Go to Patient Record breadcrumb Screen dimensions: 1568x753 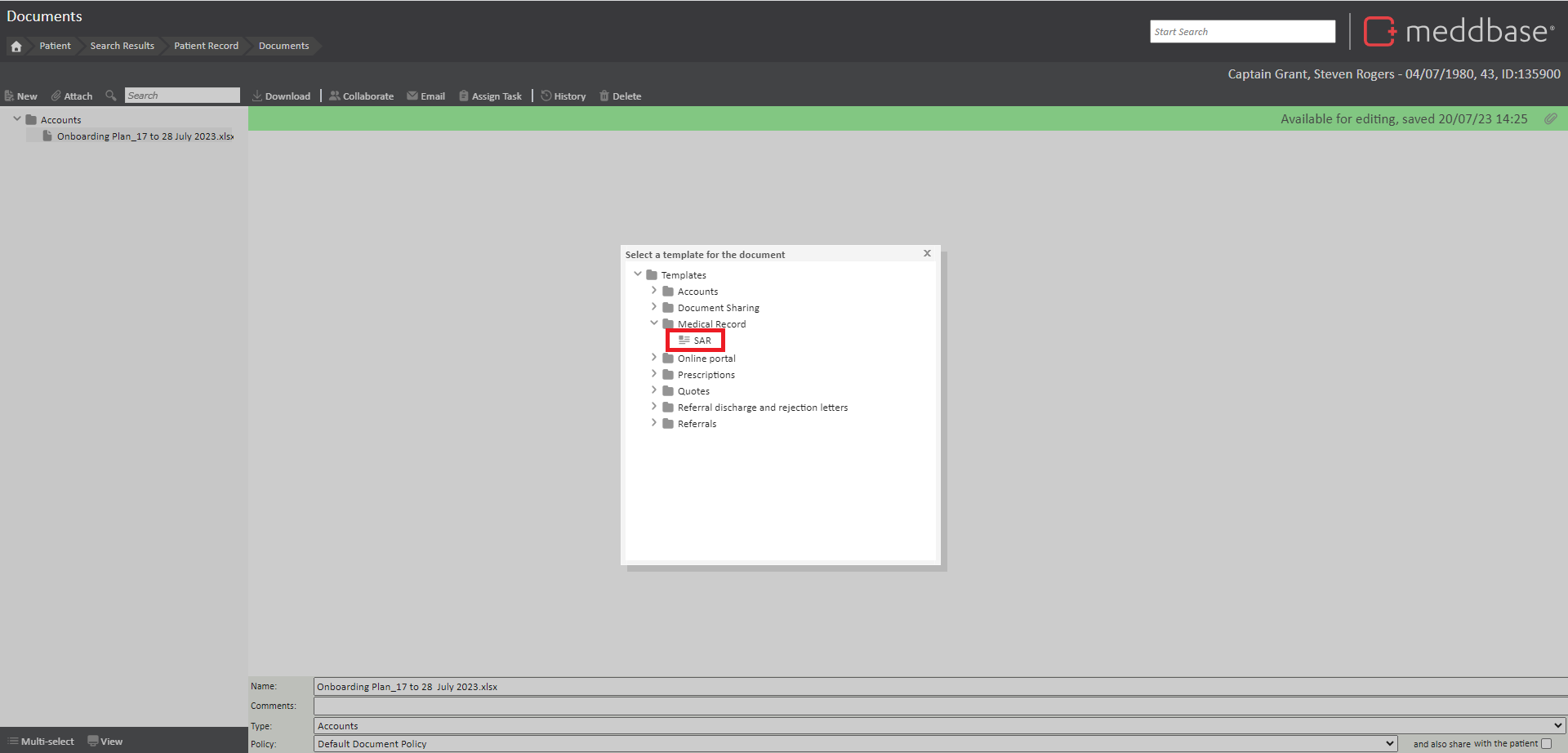[x=206, y=46]
